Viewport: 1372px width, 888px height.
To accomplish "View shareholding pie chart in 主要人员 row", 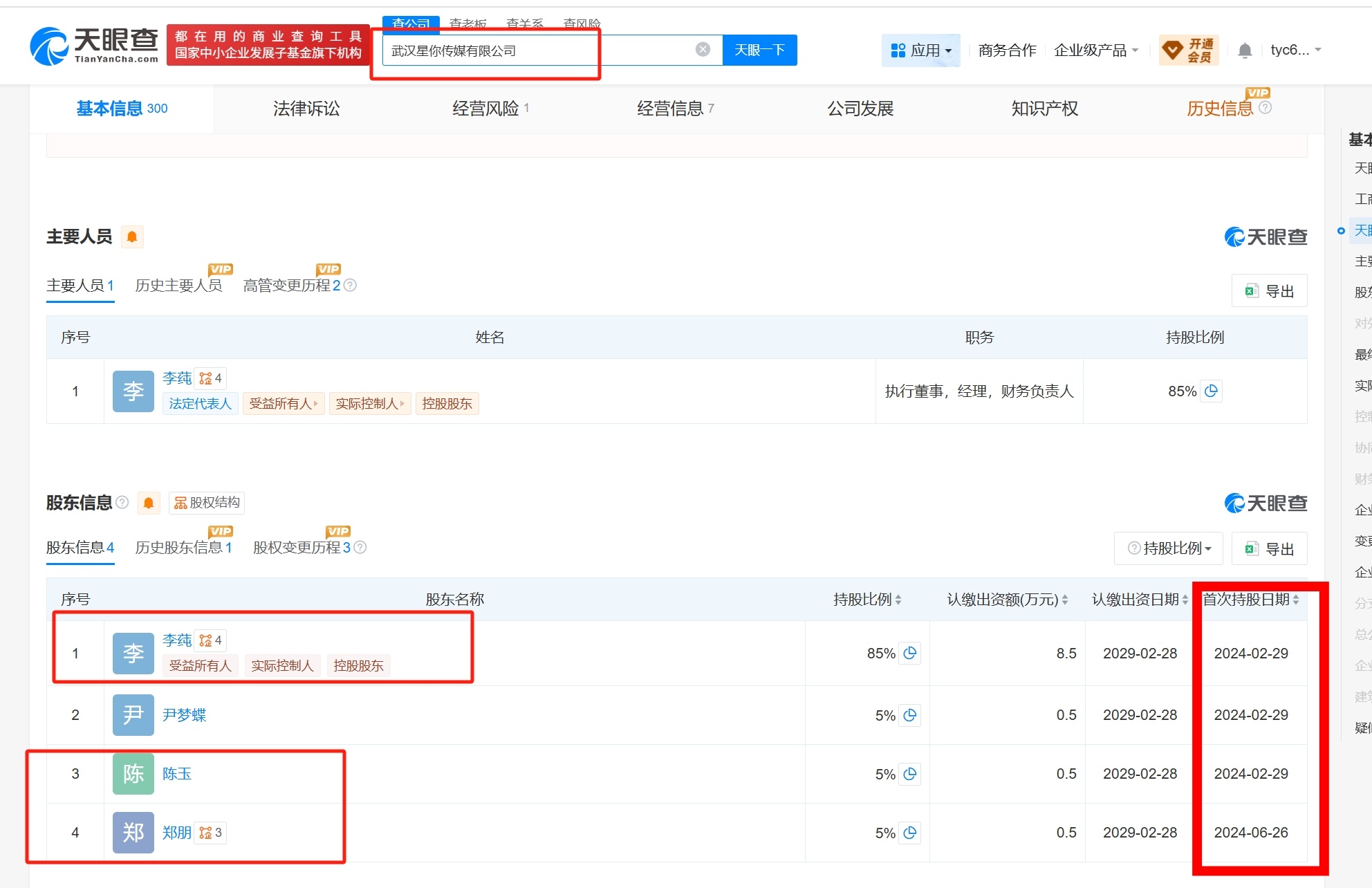I will pyautogui.click(x=1211, y=391).
